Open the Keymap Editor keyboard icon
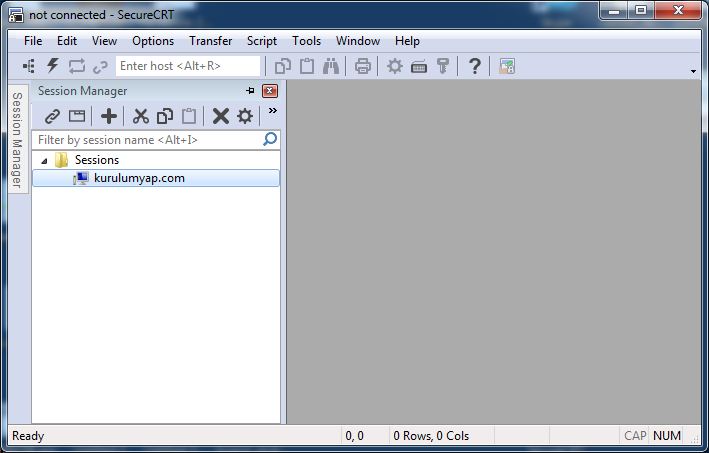Screen dimensions: 709x453 (419, 67)
